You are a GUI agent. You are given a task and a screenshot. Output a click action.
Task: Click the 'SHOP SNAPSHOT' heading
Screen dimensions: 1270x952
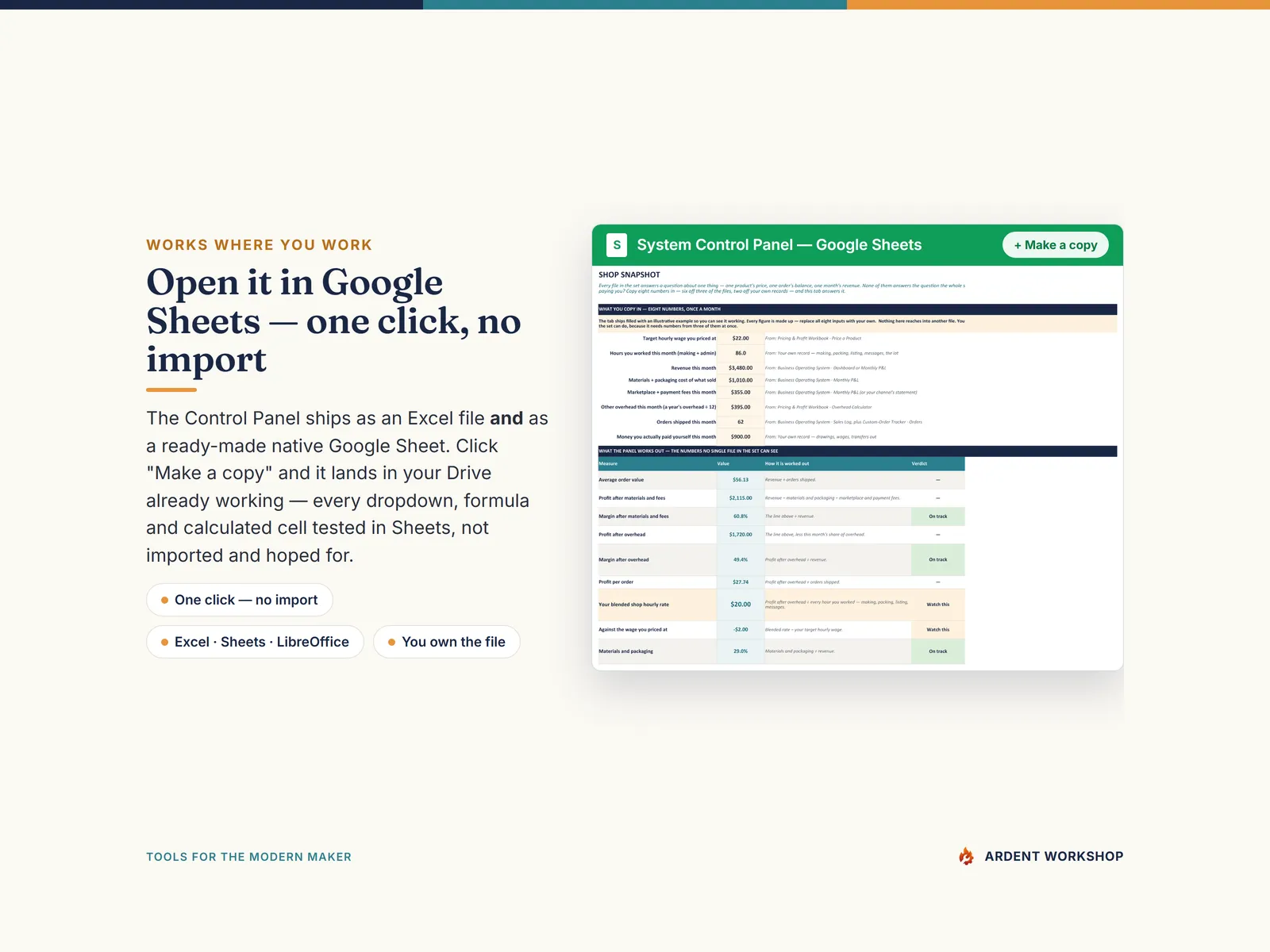[629, 274]
